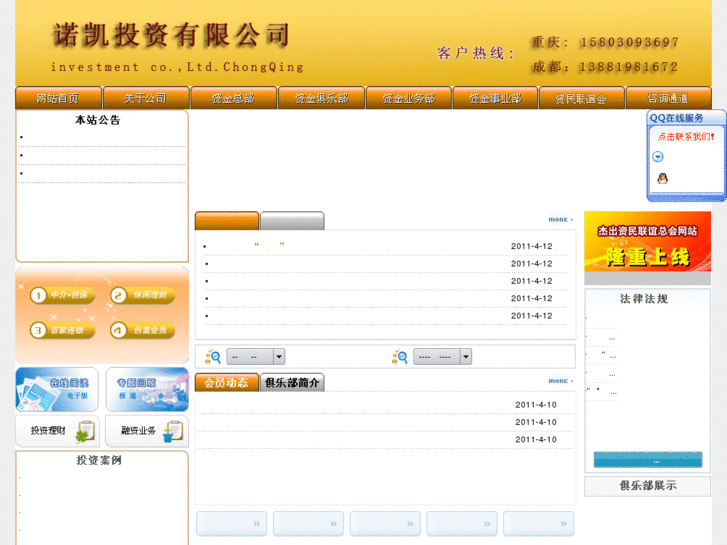Click the 成都 hotline number 13881981672
The height and width of the screenshot is (545, 727).
(x=629, y=67)
